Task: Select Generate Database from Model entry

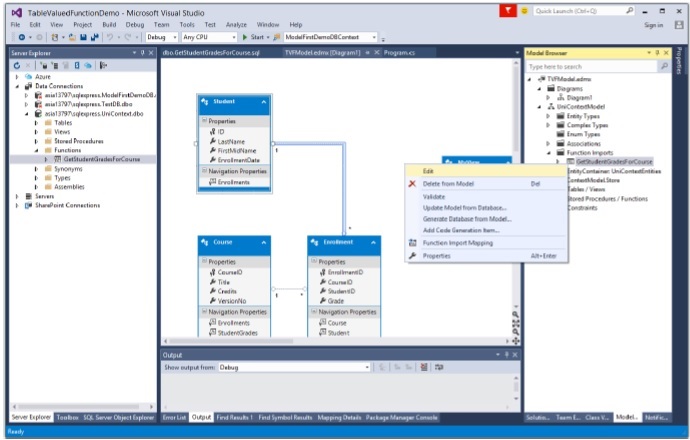Action: tap(467, 219)
